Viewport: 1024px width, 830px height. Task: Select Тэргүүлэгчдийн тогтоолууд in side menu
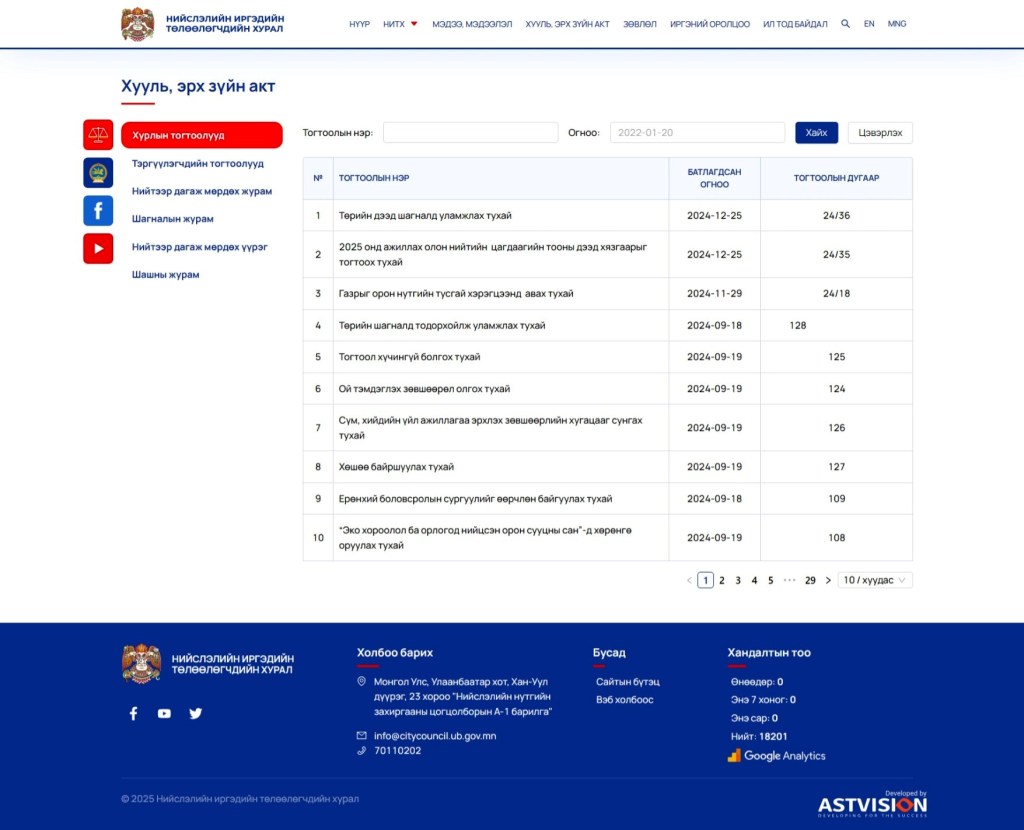click(198, 163)
